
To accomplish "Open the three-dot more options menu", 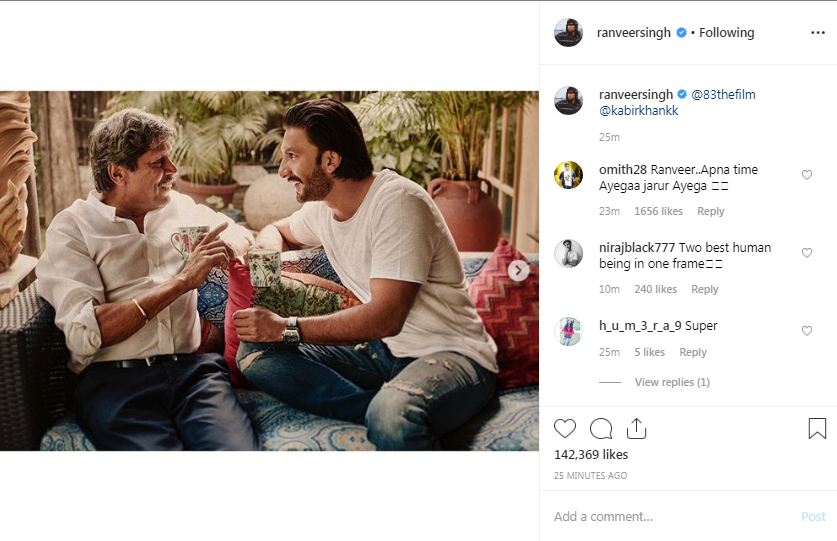I will (817, 33).
